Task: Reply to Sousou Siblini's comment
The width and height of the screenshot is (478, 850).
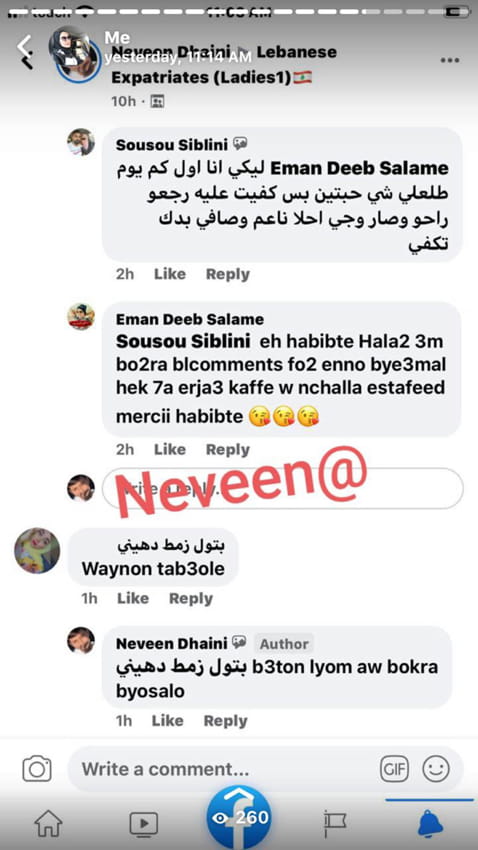Action: click(228, 274)
